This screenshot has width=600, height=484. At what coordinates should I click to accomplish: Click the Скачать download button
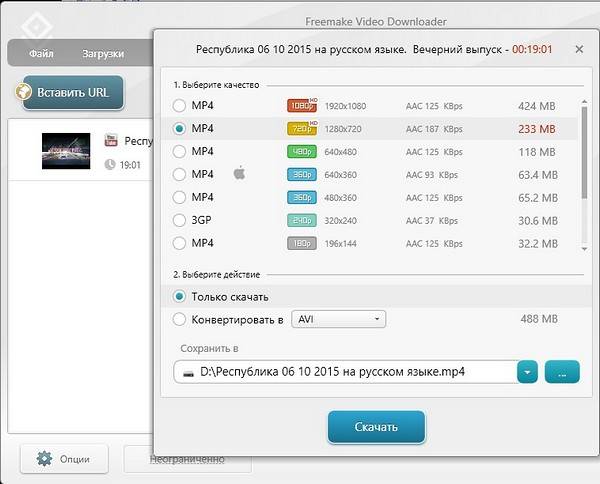(x=376, y=427)
